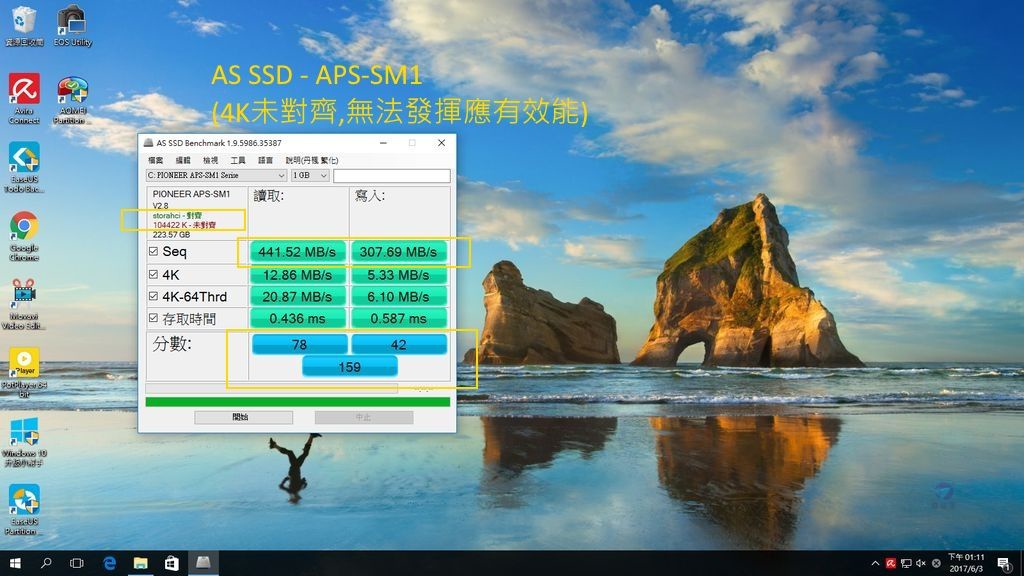Click the taskbar clock showing 01:11
Viewport: 1024px width, 576px height.
966,563
